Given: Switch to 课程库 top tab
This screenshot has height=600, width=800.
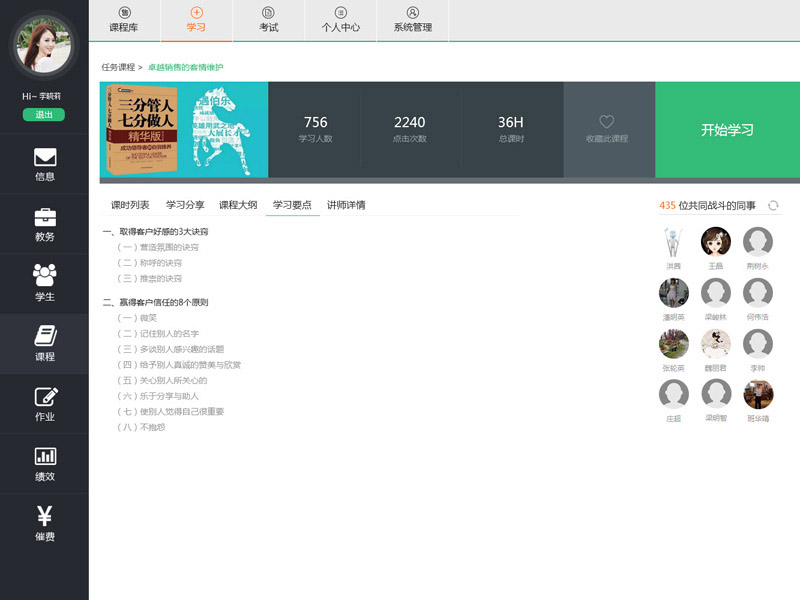Looking at the screenshot, I should (x=124, y=20).
